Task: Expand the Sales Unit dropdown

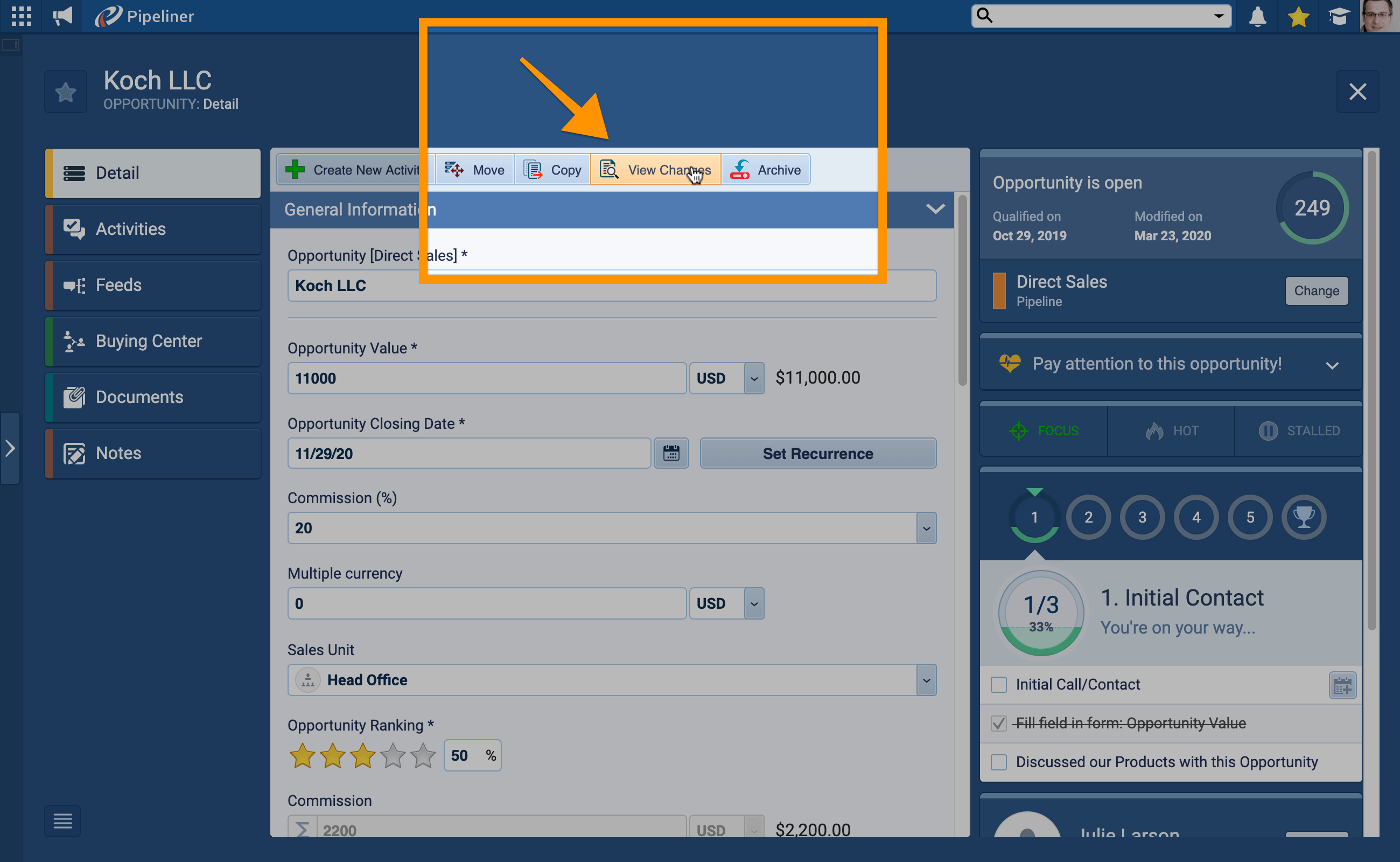Action: coord(926,680)
